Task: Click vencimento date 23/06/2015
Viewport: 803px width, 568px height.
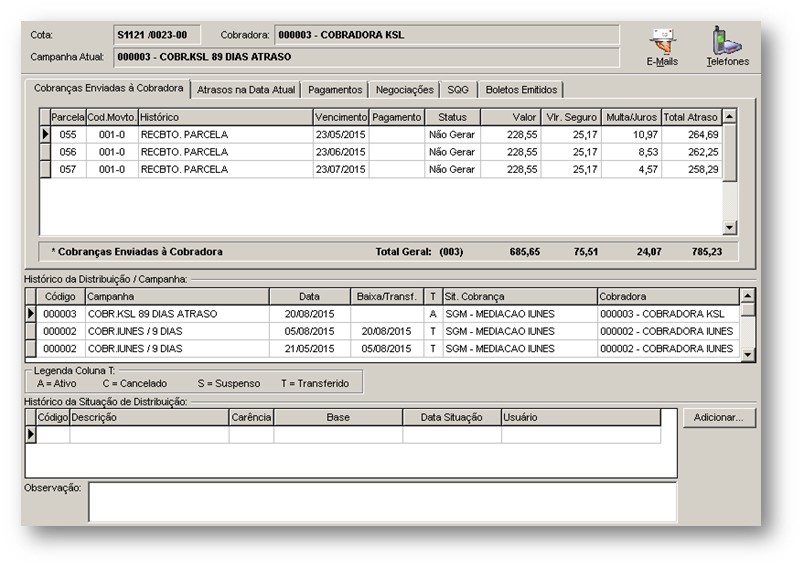Action: click(341, 152)
